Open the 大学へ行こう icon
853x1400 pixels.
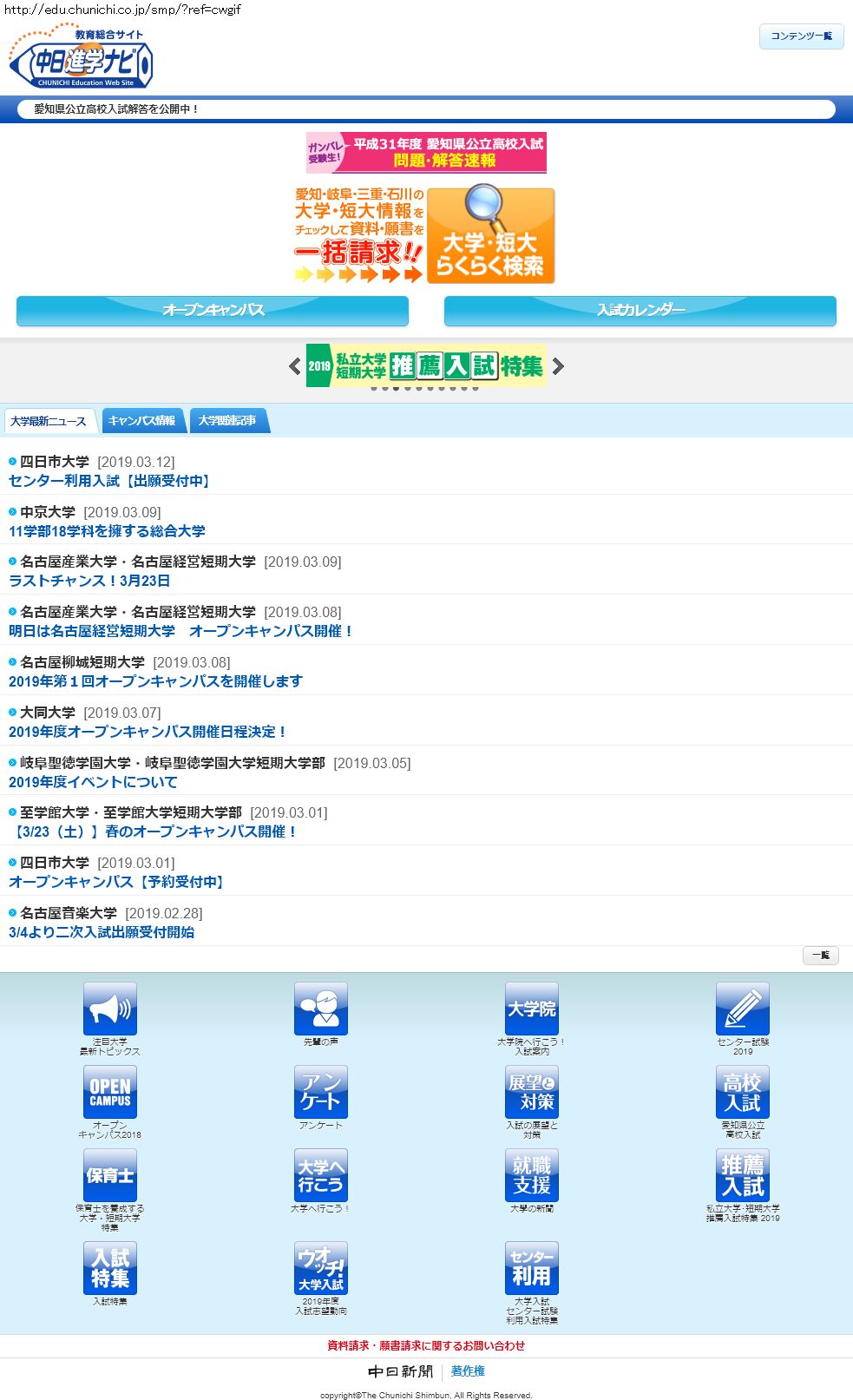[321, 1175]
